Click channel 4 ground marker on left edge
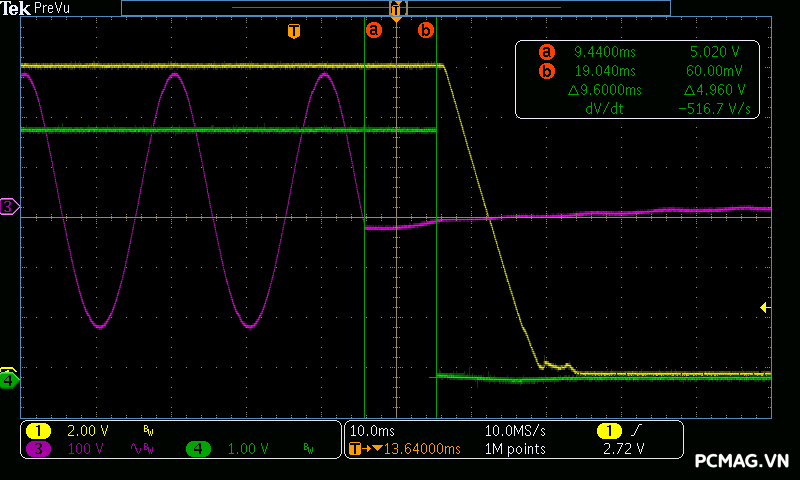Screen dimensions: 800x480 [9, 380]
